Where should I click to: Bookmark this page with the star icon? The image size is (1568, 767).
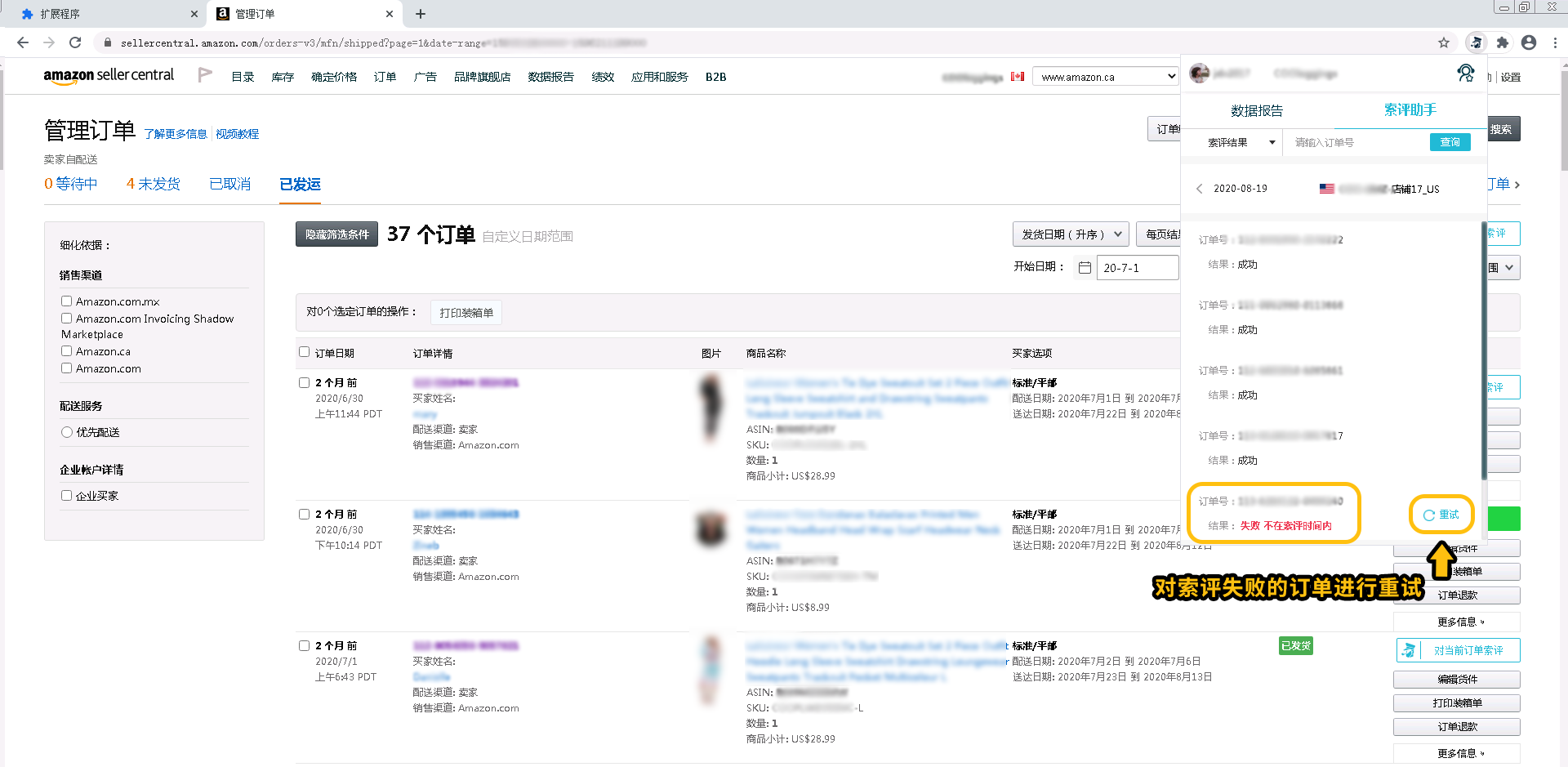(1444, 42)
